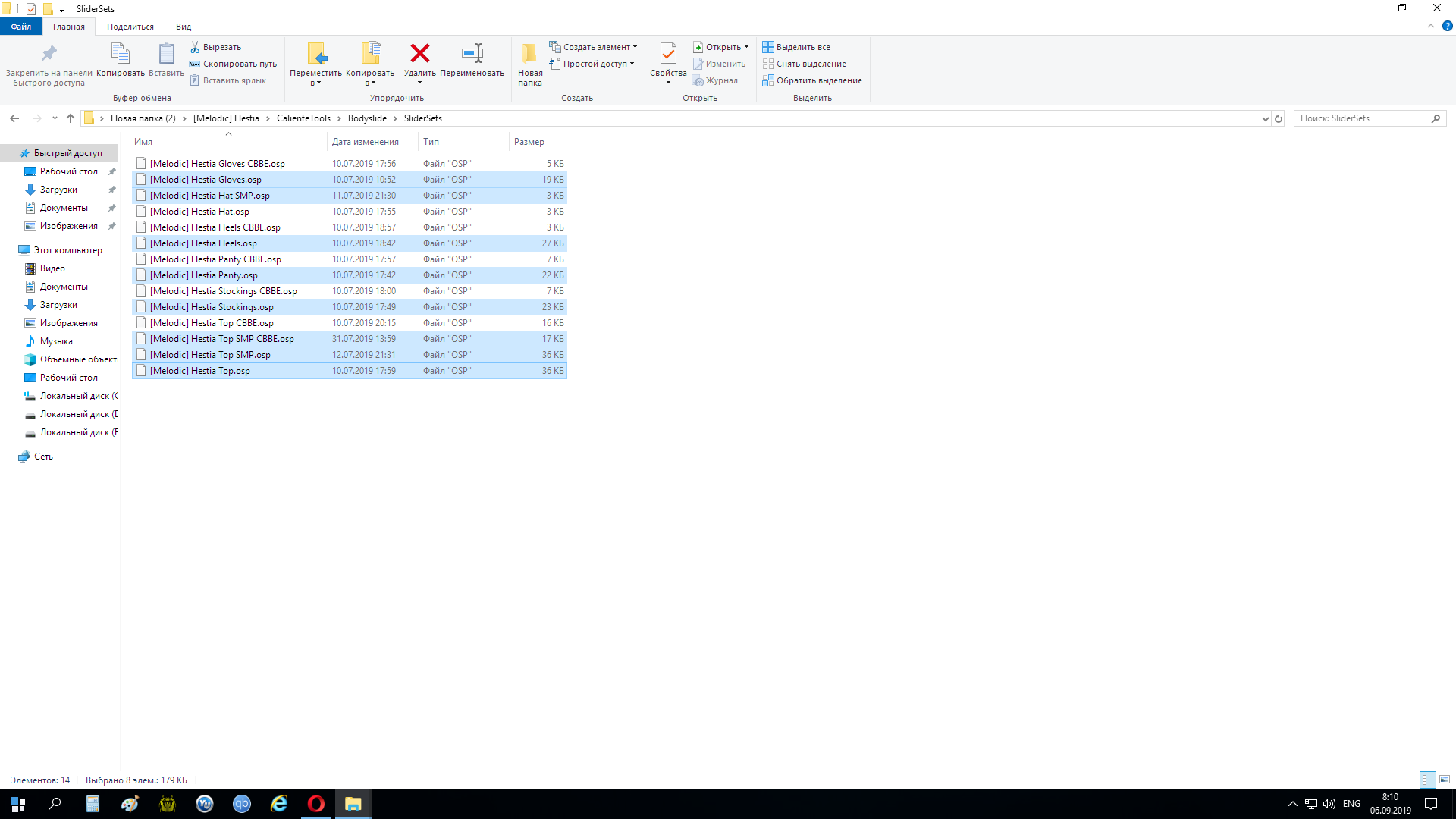Switch to details view in status bar

click(1428, 780)
